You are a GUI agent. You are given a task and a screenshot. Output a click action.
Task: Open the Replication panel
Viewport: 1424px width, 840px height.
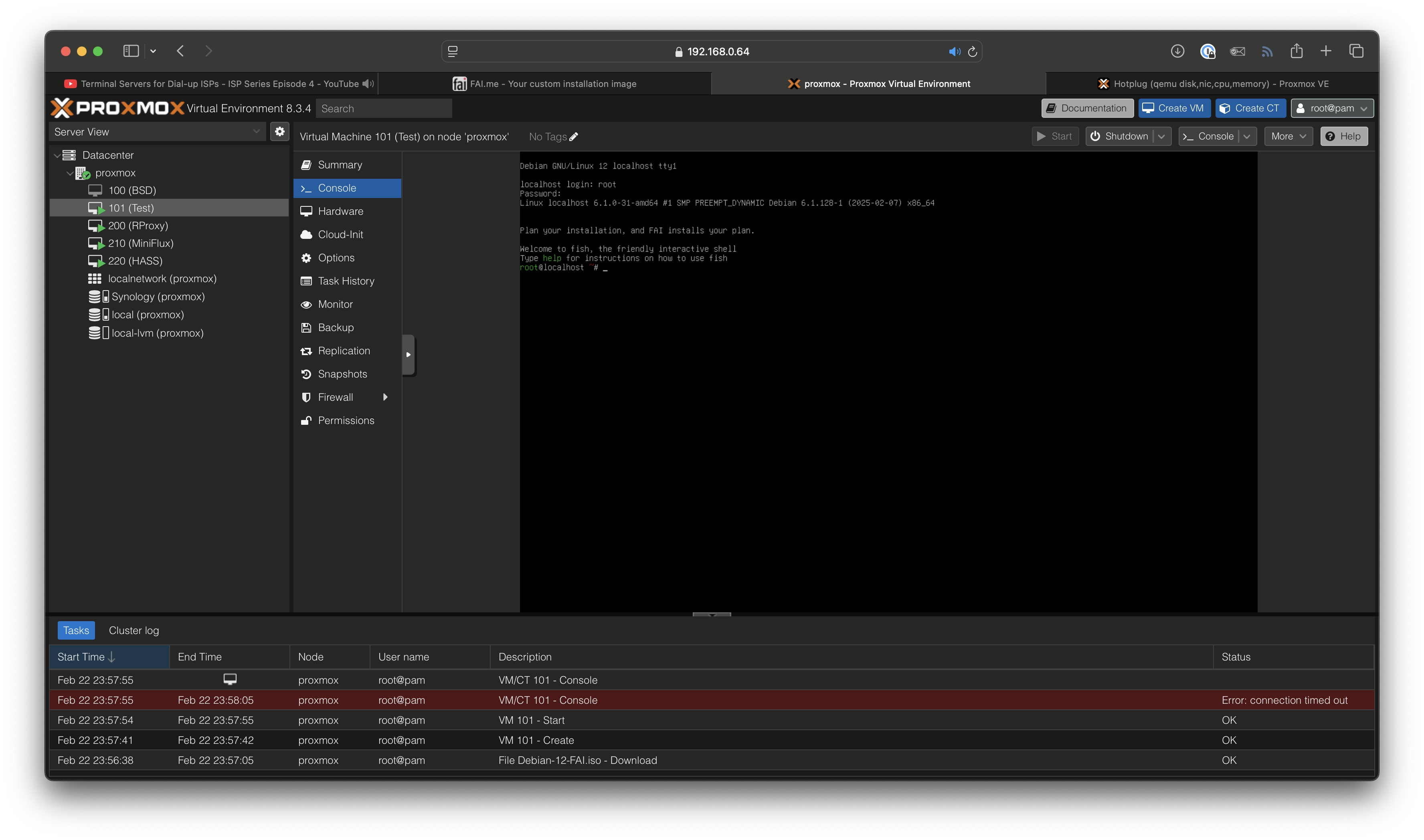coord(347,350)
